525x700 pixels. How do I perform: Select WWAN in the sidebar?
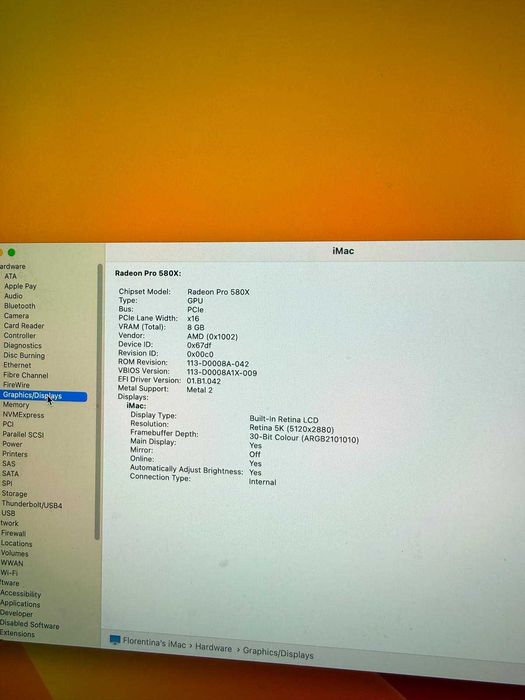(x=12, y=563)
